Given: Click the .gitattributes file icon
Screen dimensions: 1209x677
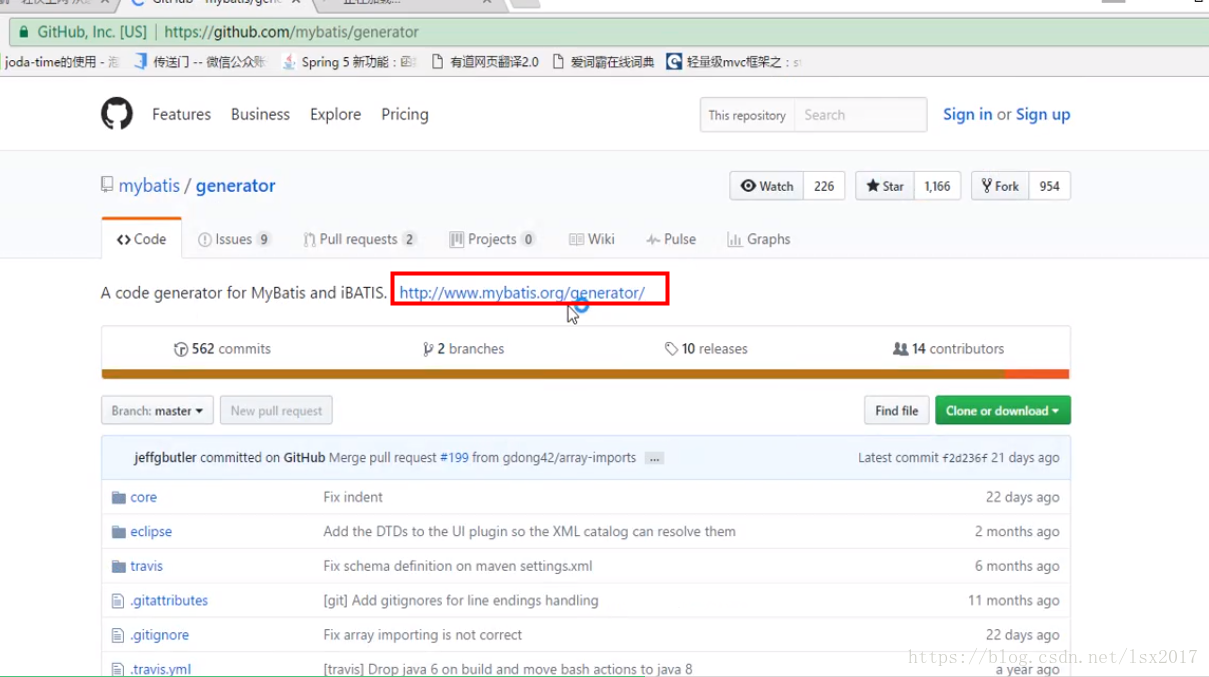Looking at the screenshot, I should click(x=118, y=601).
